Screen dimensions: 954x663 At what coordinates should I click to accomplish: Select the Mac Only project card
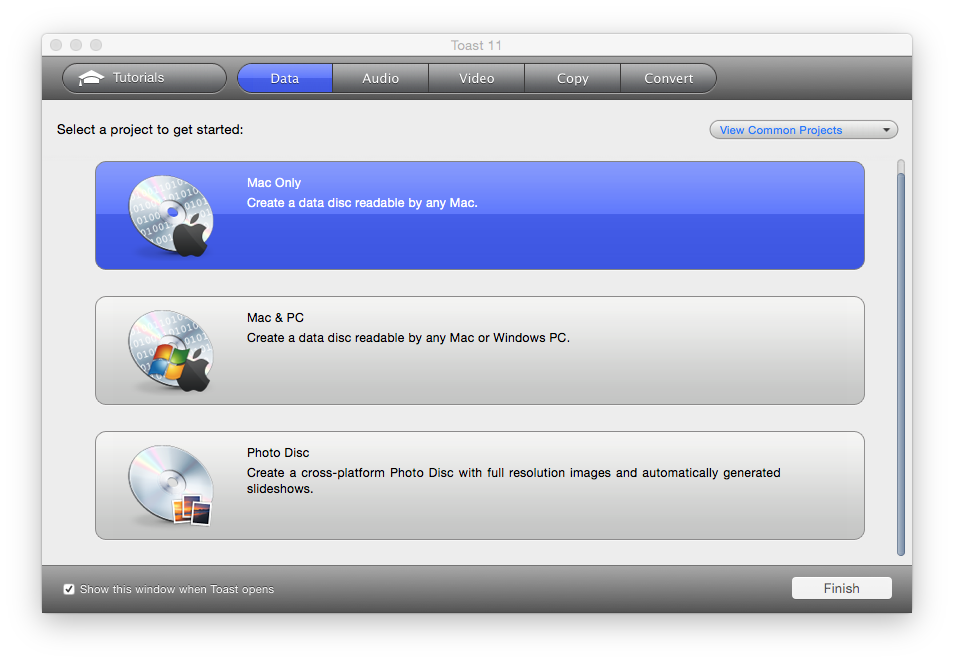click(x=479, y=215)
